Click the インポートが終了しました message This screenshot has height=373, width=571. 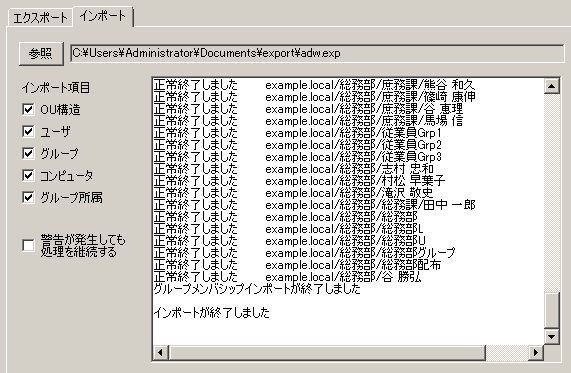click(x=212, y=313)
